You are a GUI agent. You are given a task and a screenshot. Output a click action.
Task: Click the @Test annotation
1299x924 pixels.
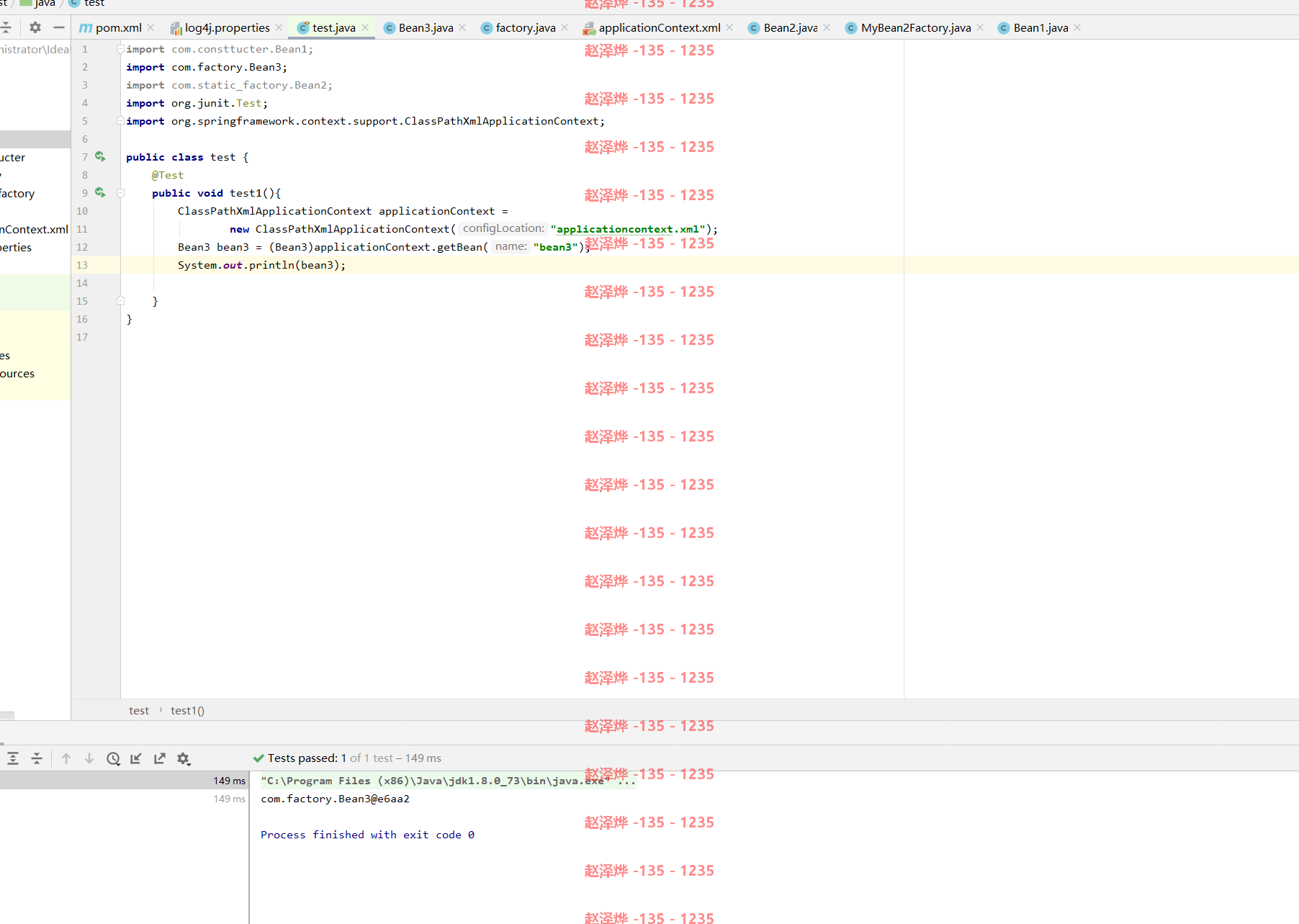point(167,175)
